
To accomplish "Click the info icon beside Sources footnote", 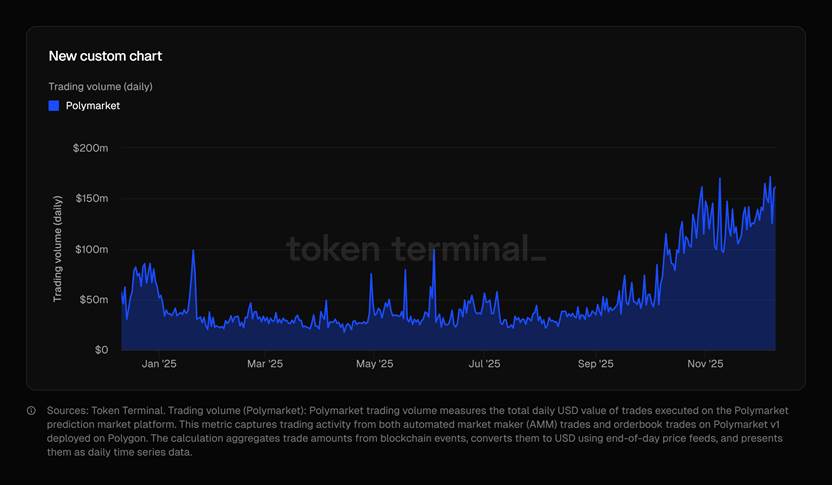I will click(32, 411).
